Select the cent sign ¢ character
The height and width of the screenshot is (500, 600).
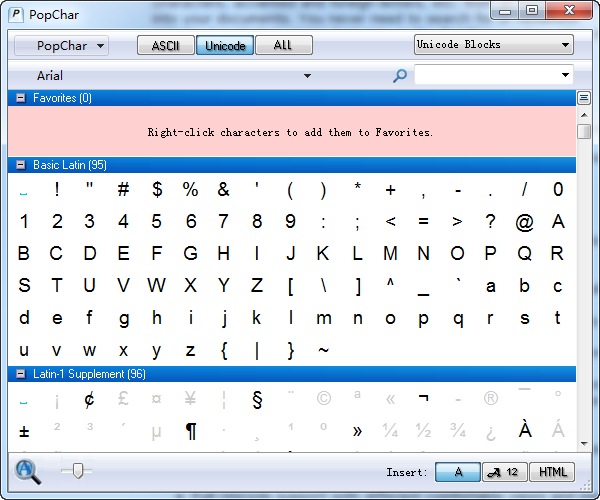tap(90, 400)
